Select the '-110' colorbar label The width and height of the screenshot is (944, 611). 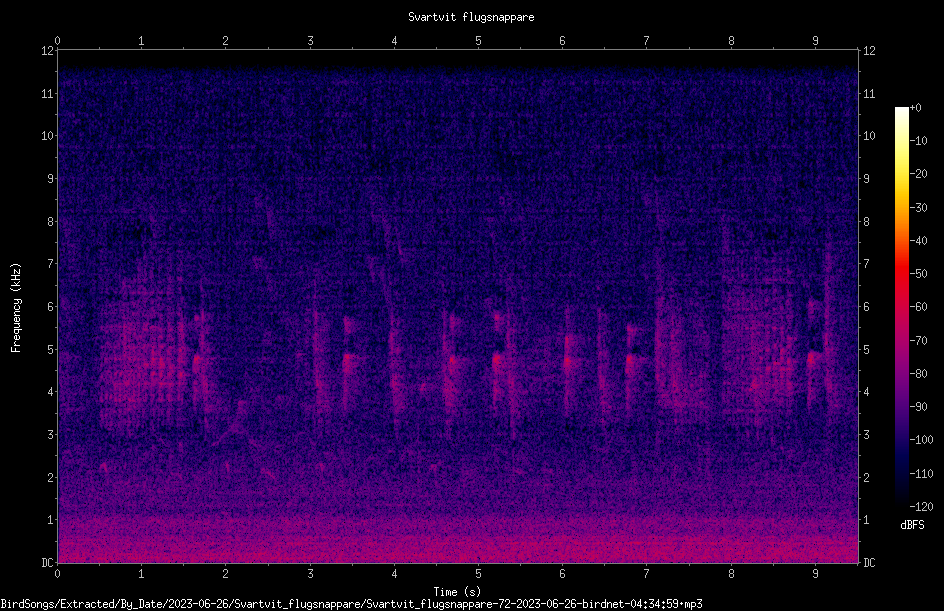[922, 474]
